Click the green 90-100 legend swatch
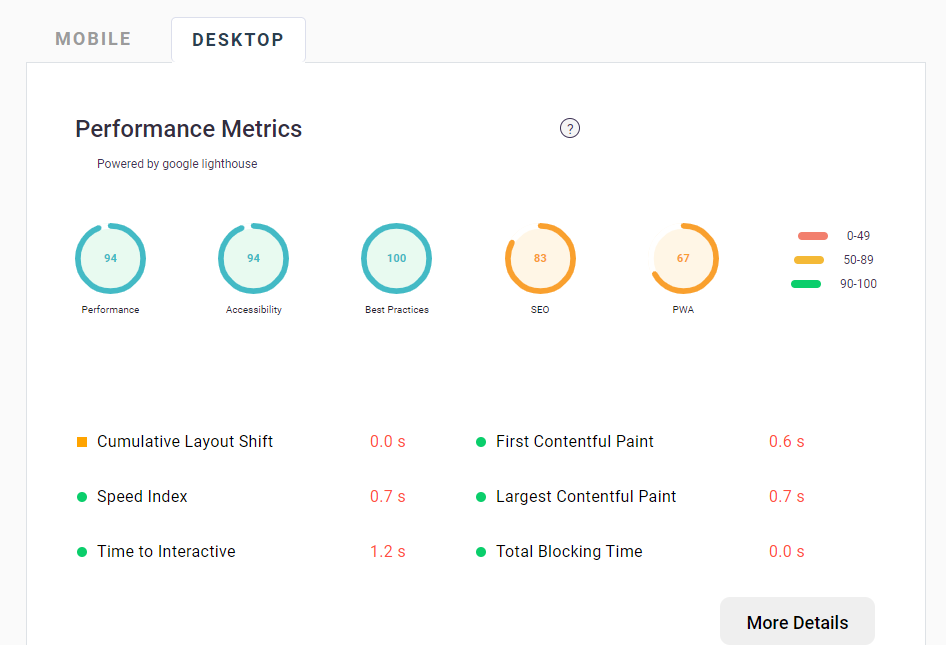Viewport: 946px width, 645px height. [x=805, y=284]
